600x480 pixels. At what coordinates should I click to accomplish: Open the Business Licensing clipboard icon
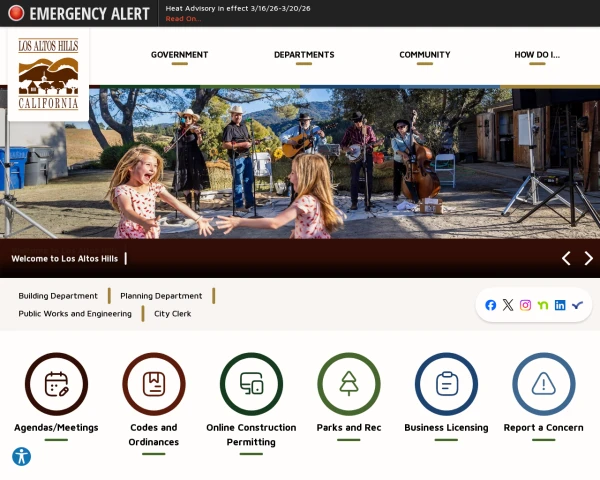coord(447,384)
